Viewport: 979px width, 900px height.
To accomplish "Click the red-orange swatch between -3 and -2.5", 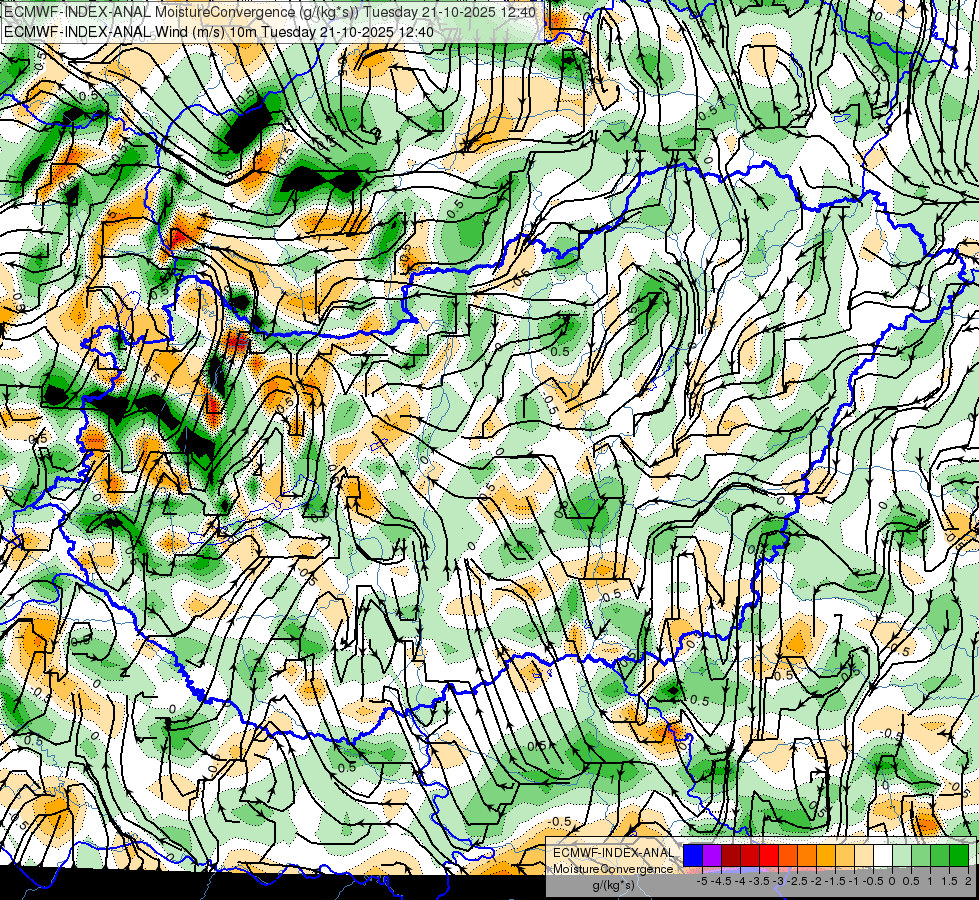I will [x=788, y=855].
